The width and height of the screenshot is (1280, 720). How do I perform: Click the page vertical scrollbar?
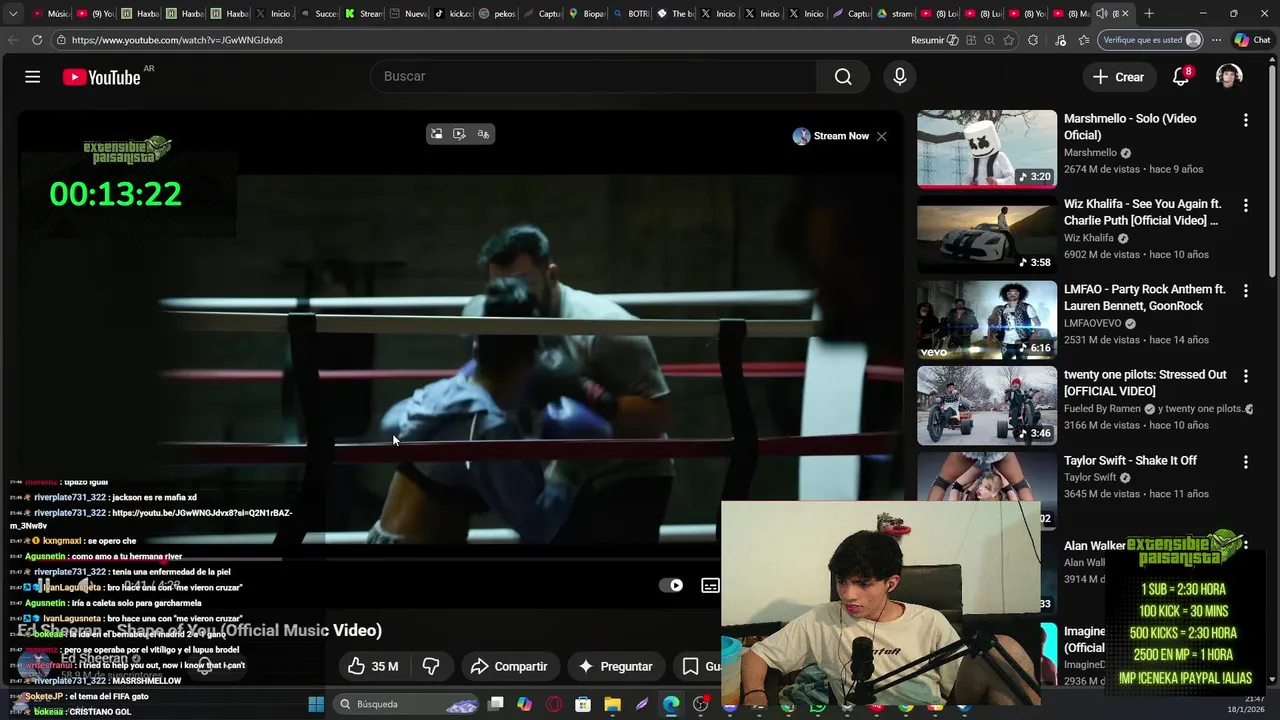coord(1272,170)
